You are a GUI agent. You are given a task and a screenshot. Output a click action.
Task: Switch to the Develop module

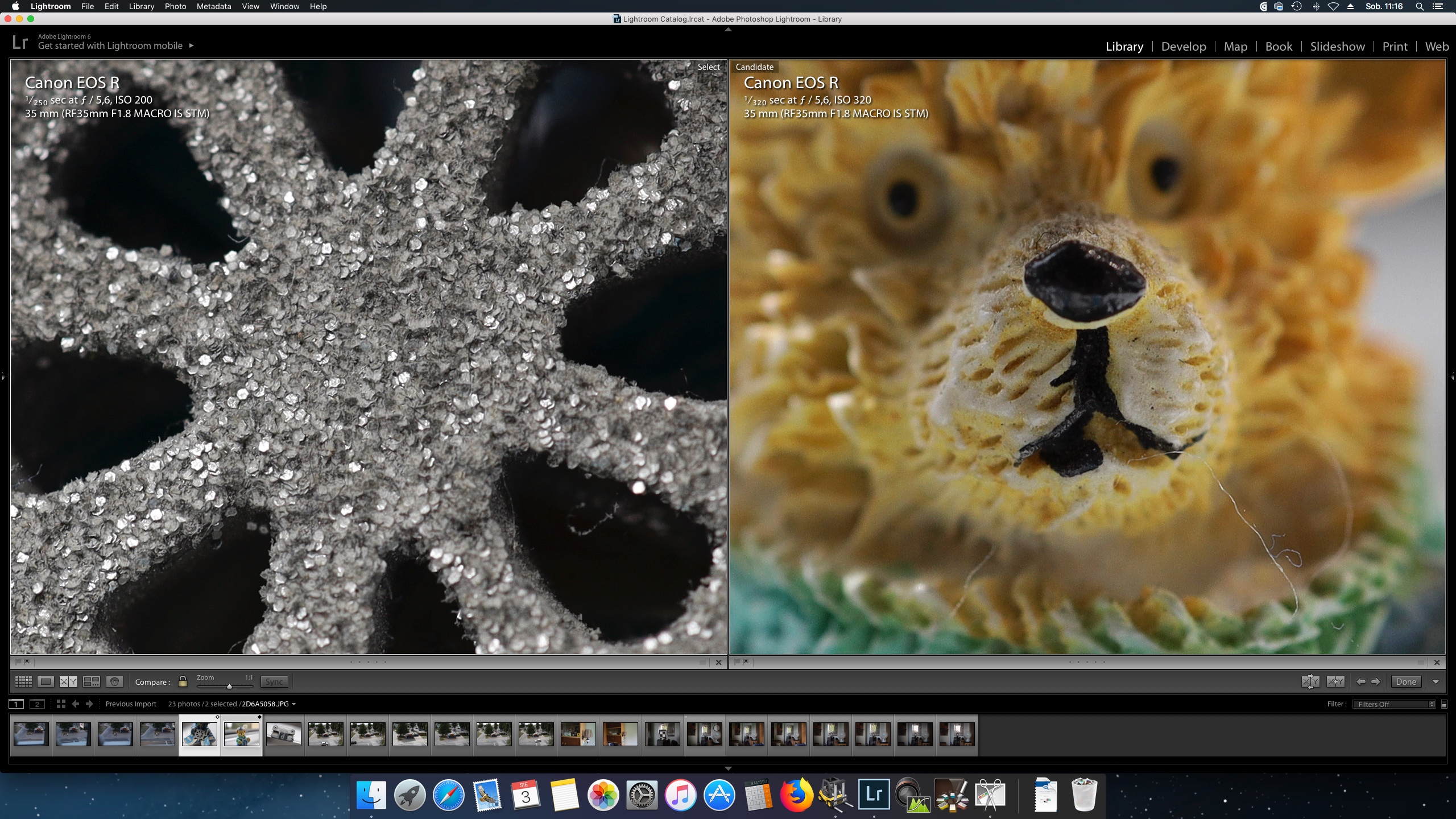[x=1183, y=47]
